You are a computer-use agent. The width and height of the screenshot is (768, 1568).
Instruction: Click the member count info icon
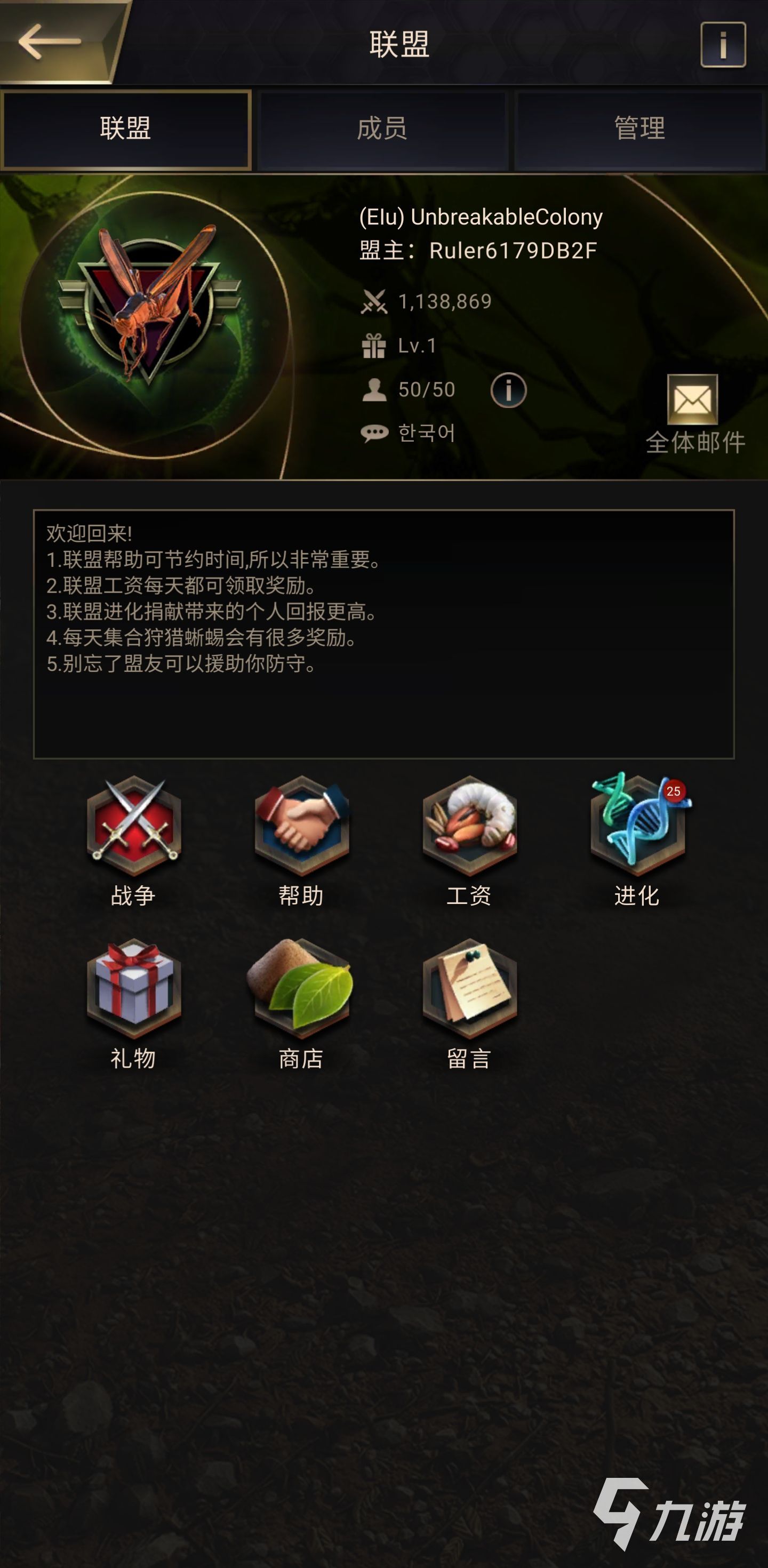(508, 389)
